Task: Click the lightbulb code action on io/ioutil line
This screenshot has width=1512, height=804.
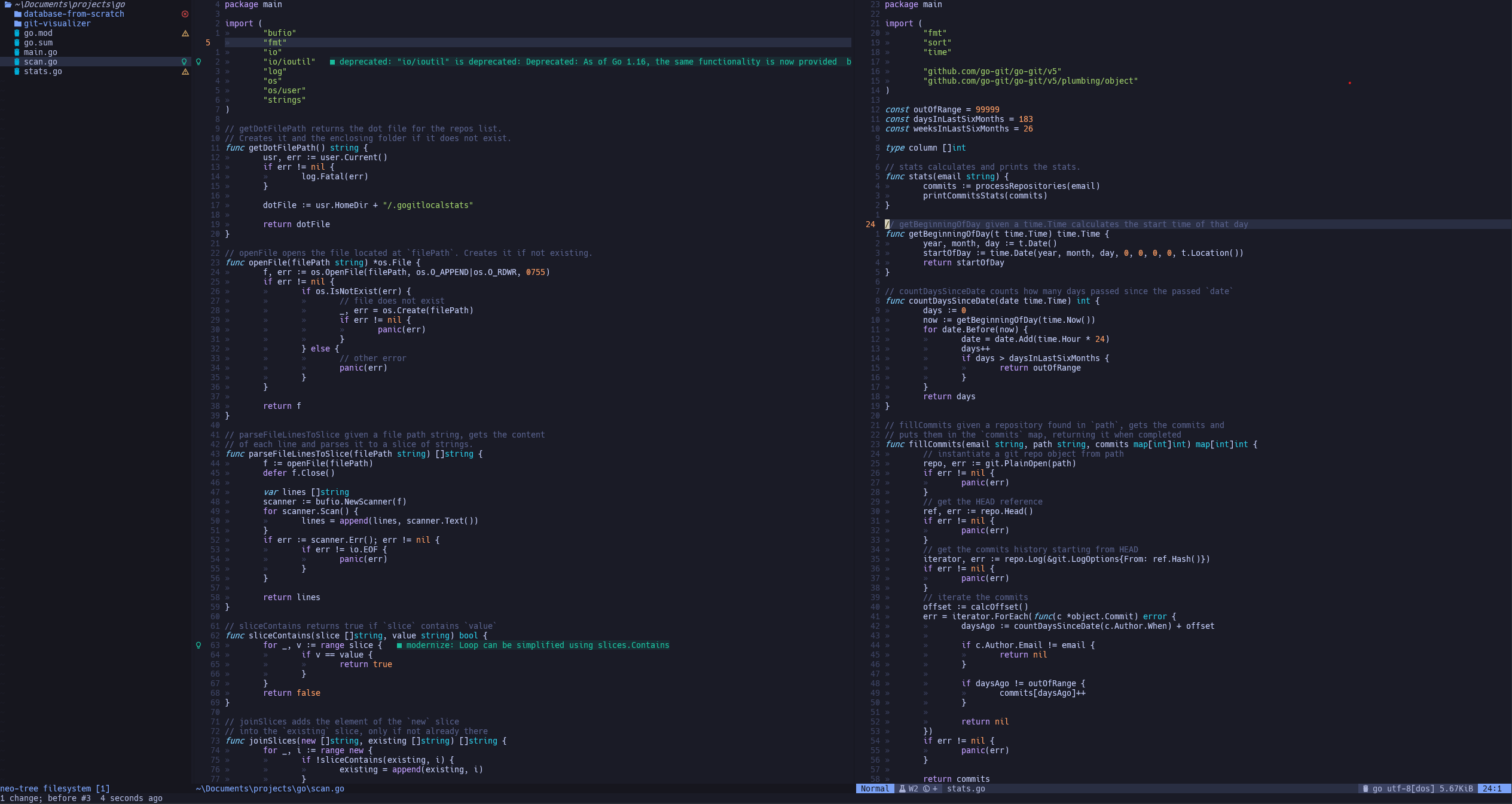Action: point(198,62)
